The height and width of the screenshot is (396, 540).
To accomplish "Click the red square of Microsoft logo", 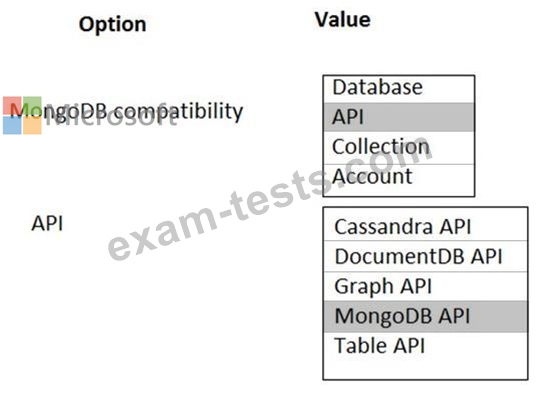I will pyautogui.click(x=12, y=106).
